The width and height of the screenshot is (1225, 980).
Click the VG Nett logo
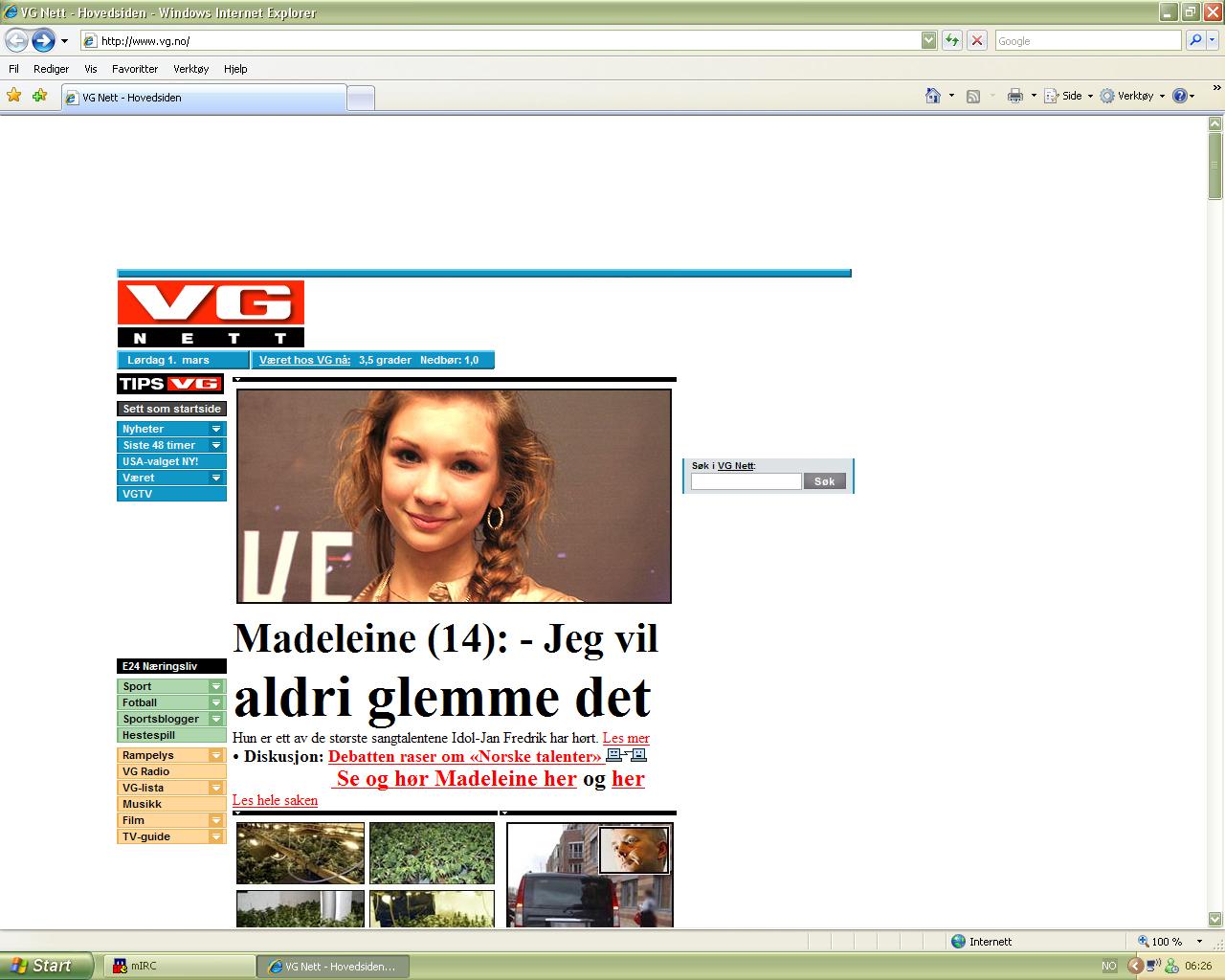pos(211,314)
